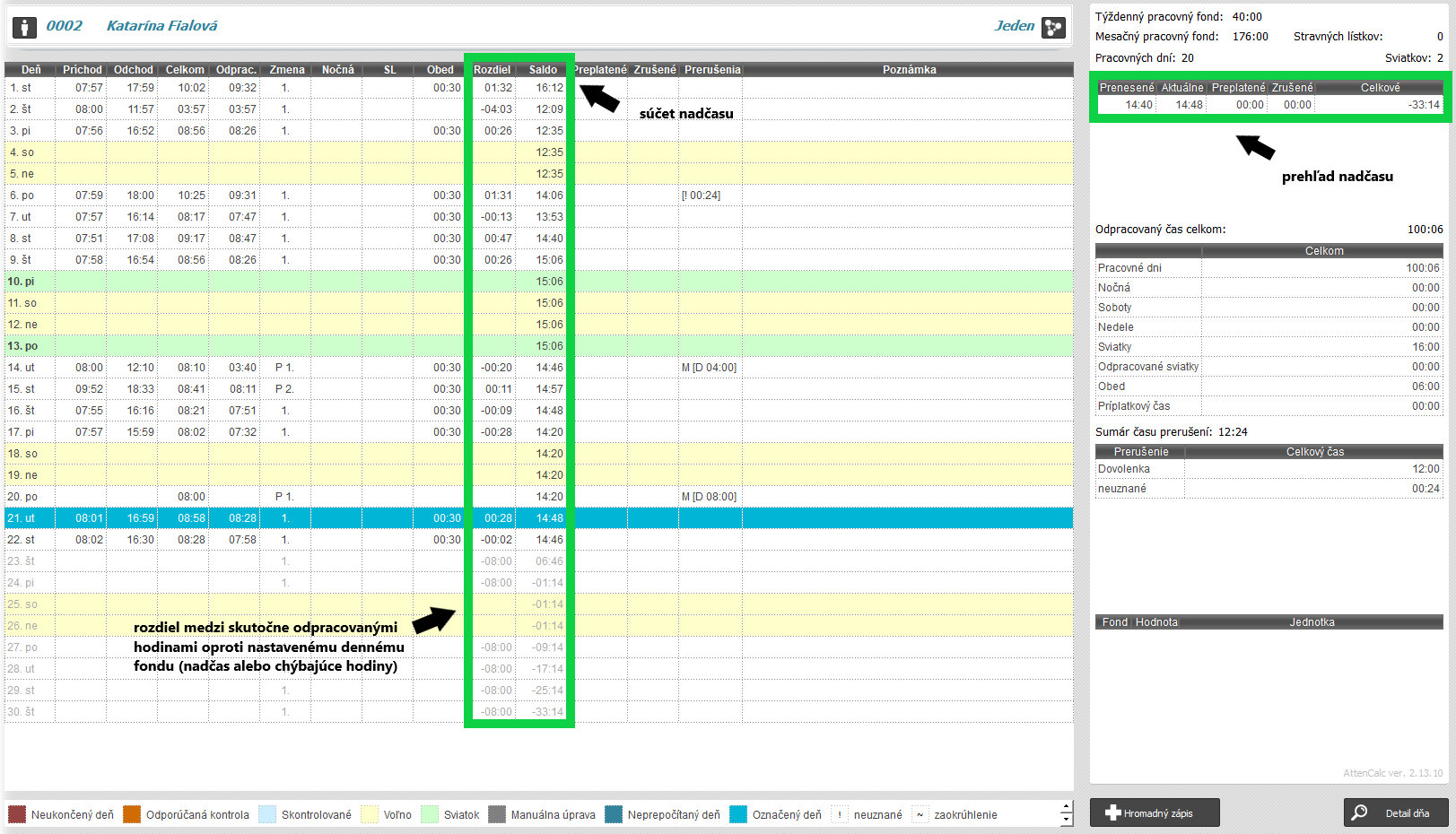Click the employee person icon
Image resolution: width=1456 pixels, height=834 pixels.
[x=24, y=28]
